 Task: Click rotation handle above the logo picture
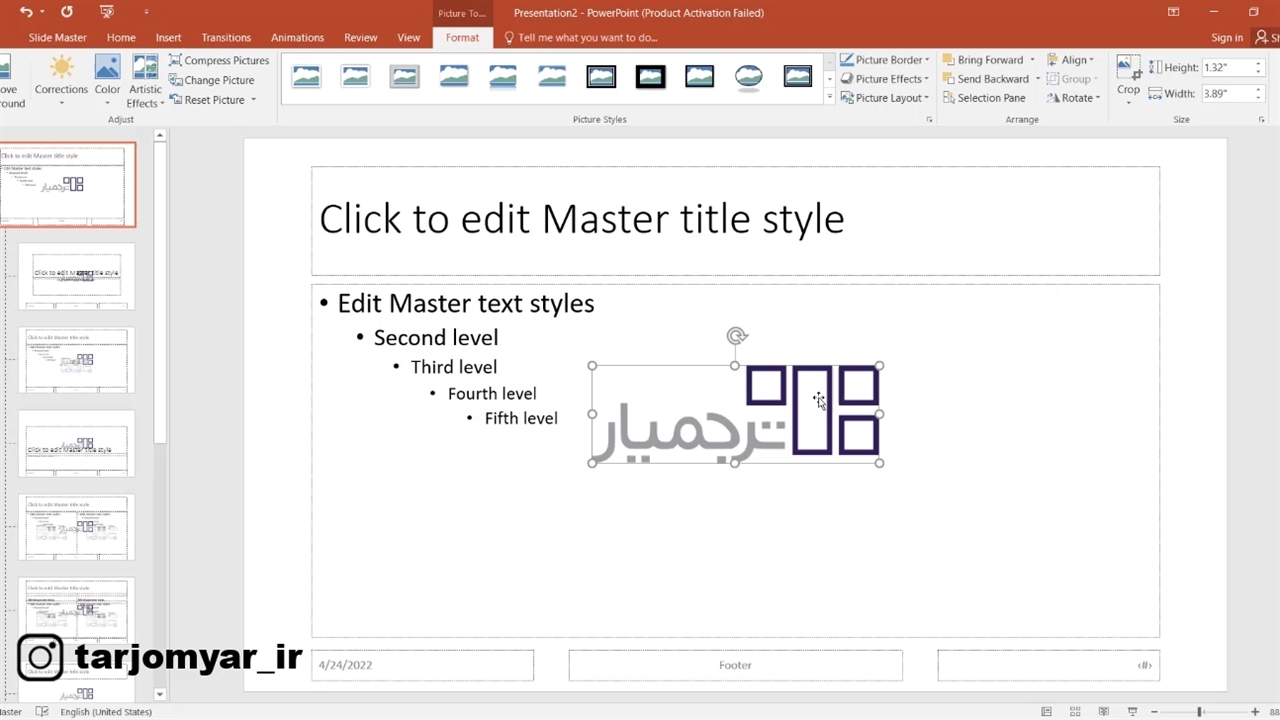coord(737,337)
